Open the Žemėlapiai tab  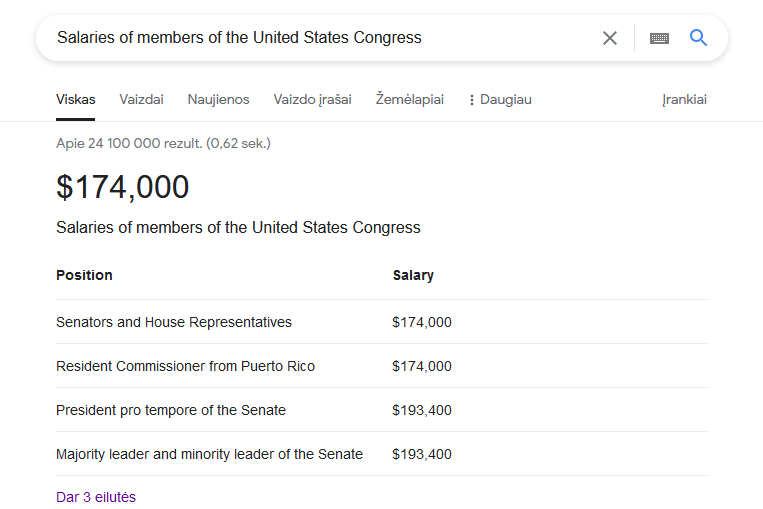click(x=409, y=100)
